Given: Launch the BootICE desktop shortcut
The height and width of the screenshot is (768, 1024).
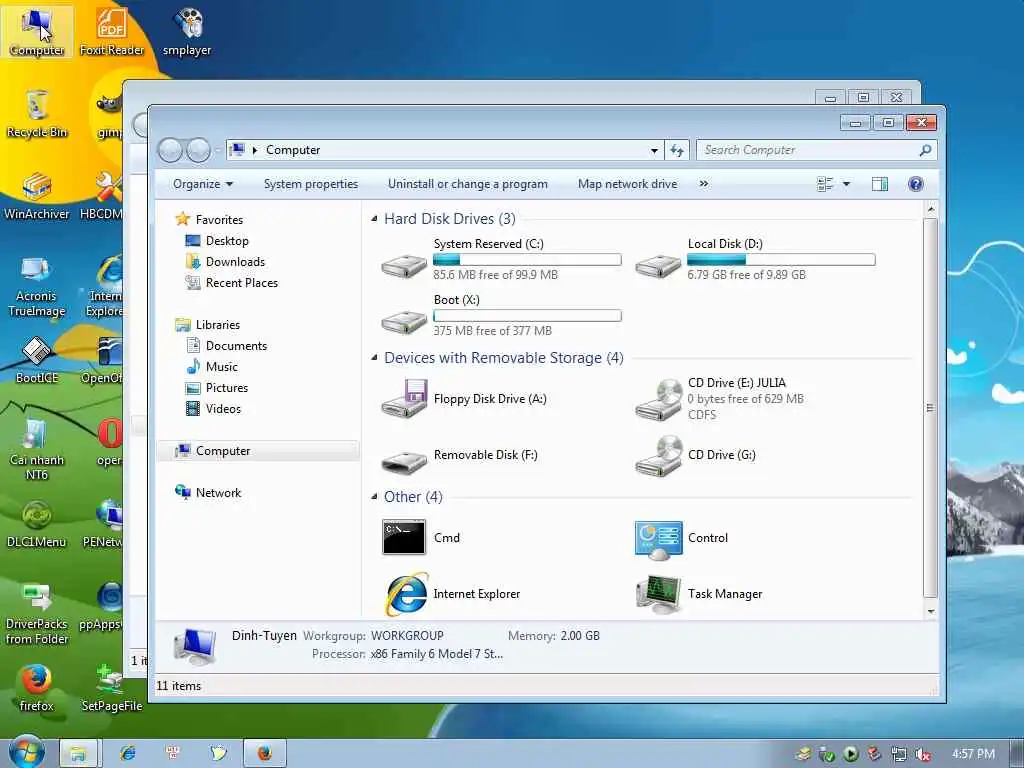Looking at the screenshot, I should (x=37, y=360).
